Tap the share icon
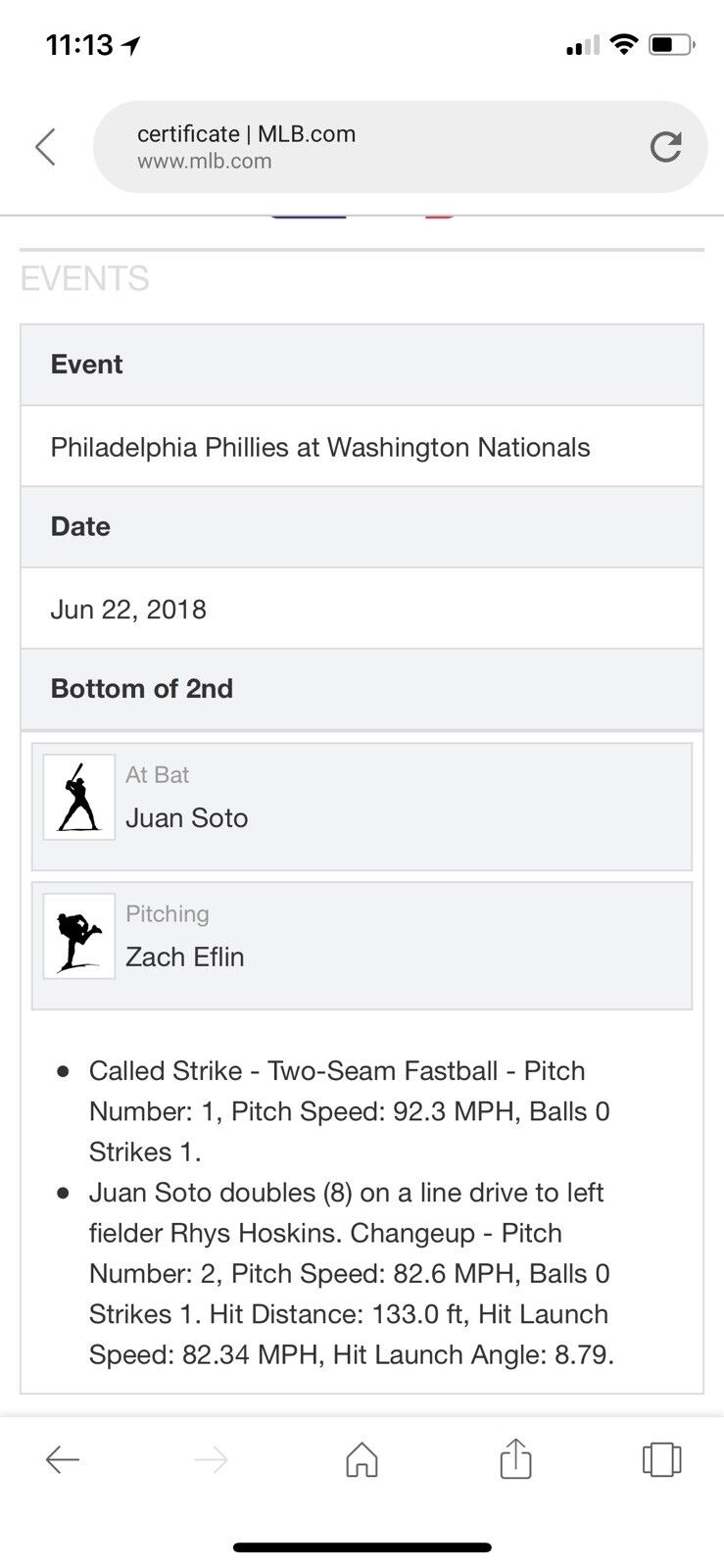This screenshot has height=1568, width=724. [x=515, y=1458]
